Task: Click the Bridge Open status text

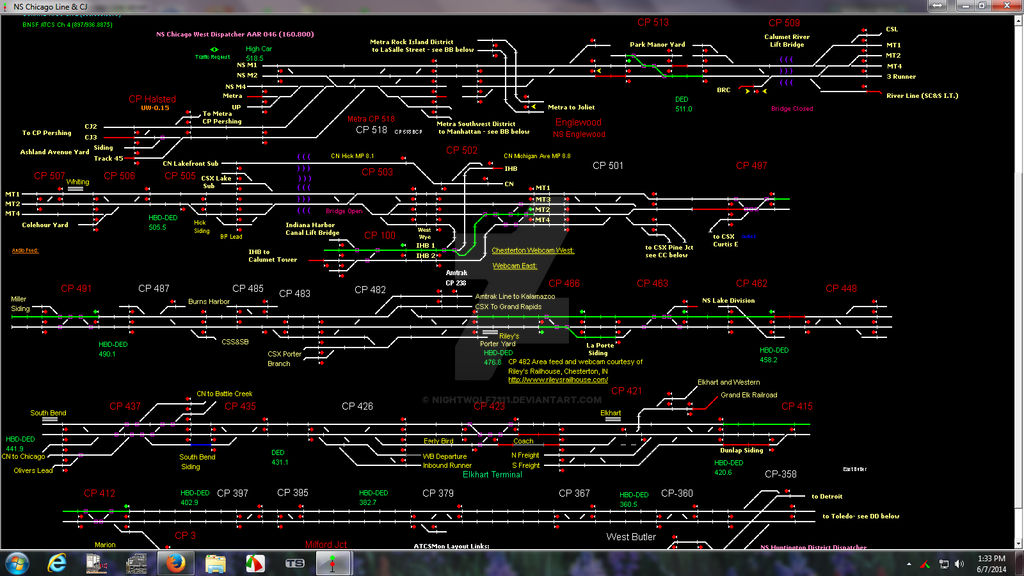Action: (344, 211)
